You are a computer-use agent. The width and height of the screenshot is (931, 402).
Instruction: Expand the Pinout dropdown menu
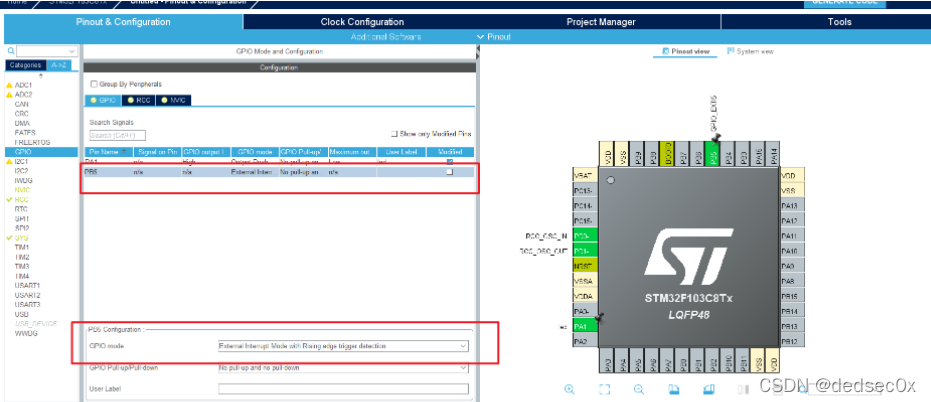coord(493,37)
